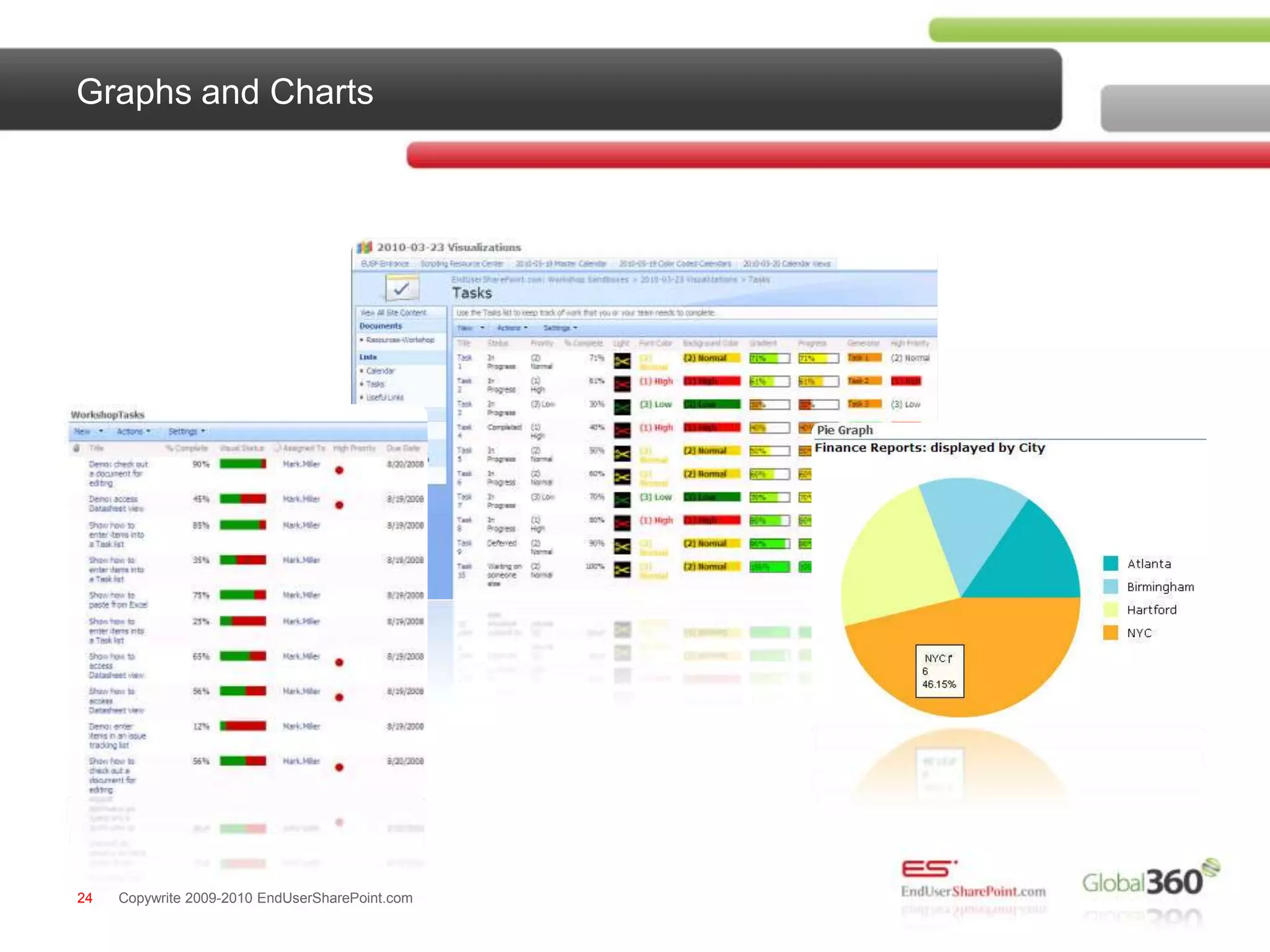
Task: Click the 'Mark.Miller' name on the 90% row
Action: pyautogui.click(x=301, y=464)
